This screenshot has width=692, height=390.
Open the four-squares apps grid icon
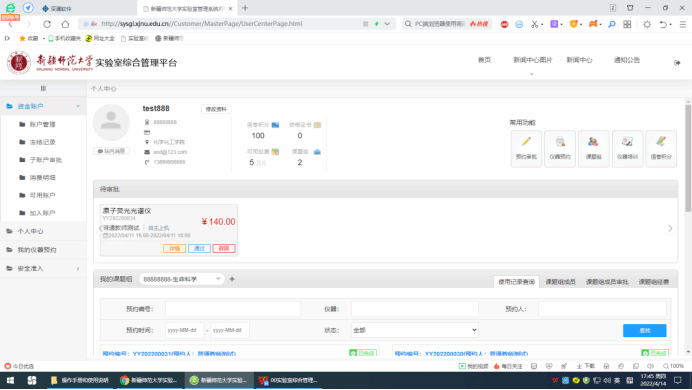[627, 24]
